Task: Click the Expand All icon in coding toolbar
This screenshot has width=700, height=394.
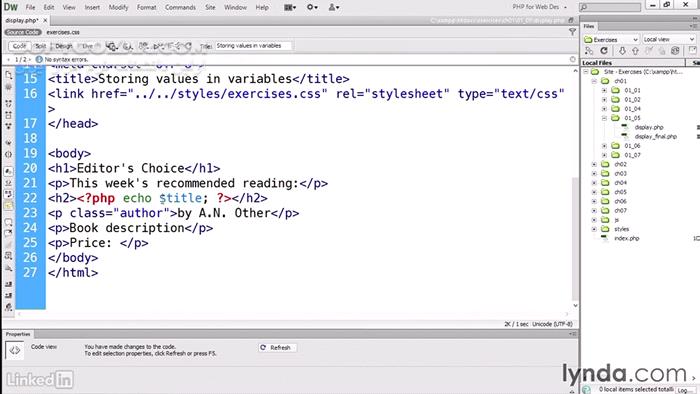Action: pyautogui.click(x=8, y=126)
